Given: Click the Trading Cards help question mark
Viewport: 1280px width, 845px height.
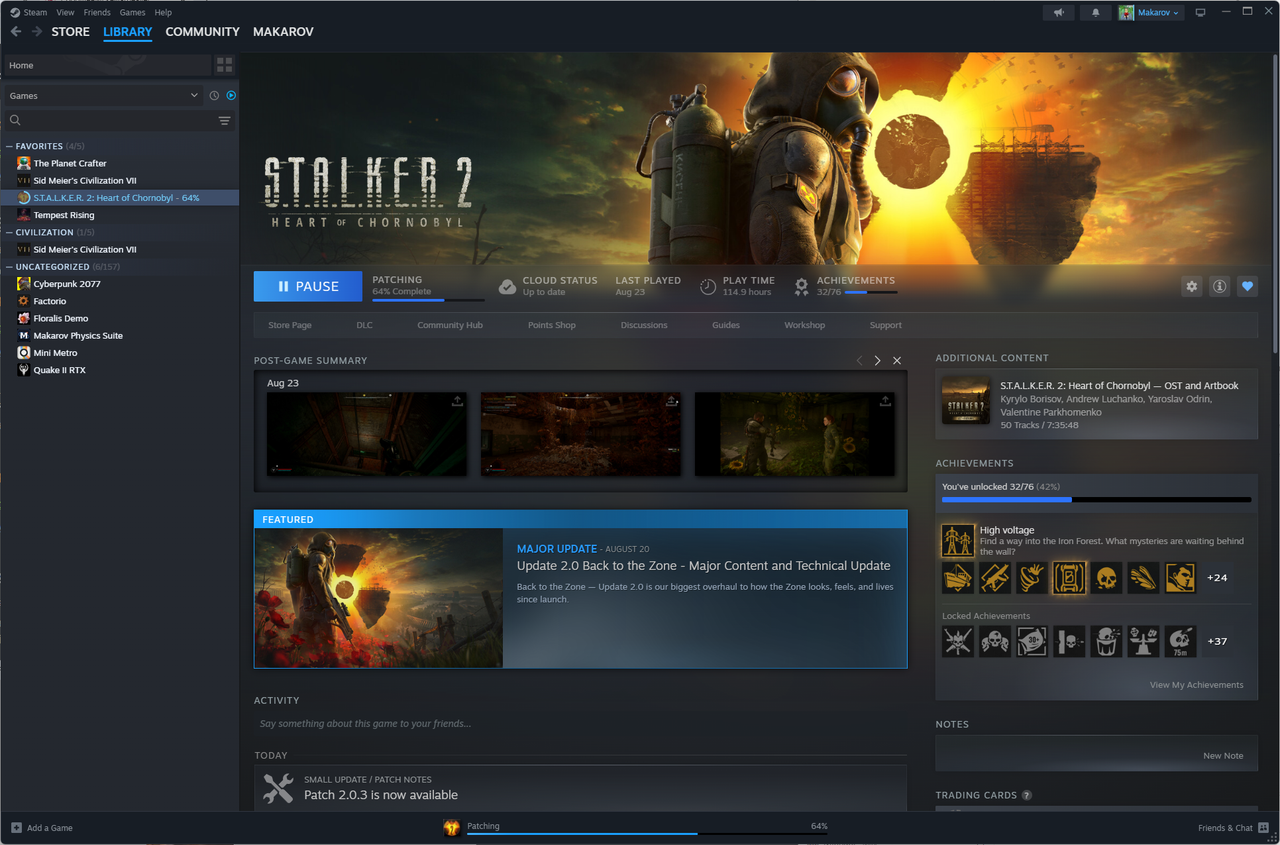Looking at the screenshot, I should (x=1026, y=795).
